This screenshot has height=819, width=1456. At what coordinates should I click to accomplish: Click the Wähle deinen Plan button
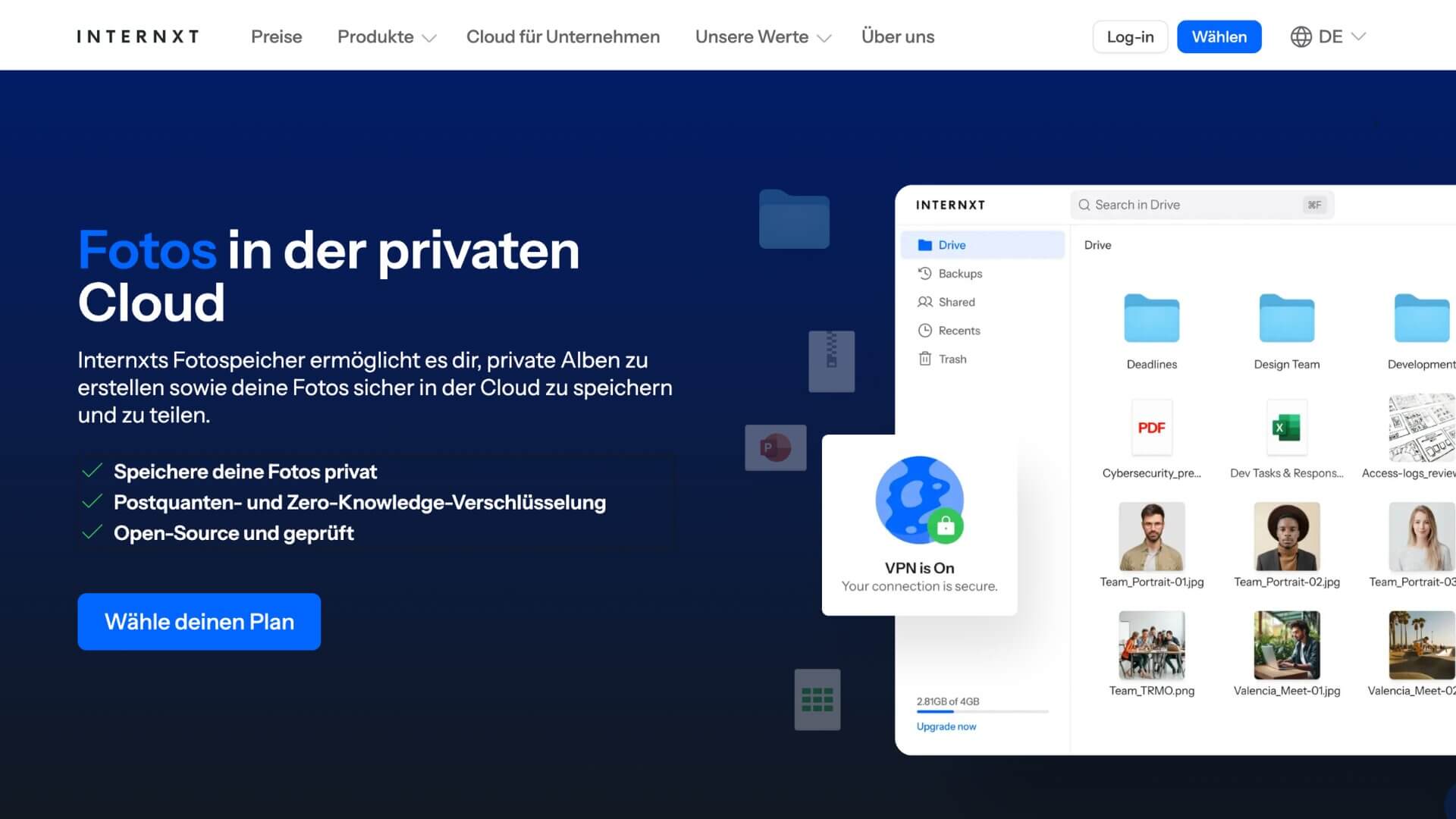coord(199,621)
